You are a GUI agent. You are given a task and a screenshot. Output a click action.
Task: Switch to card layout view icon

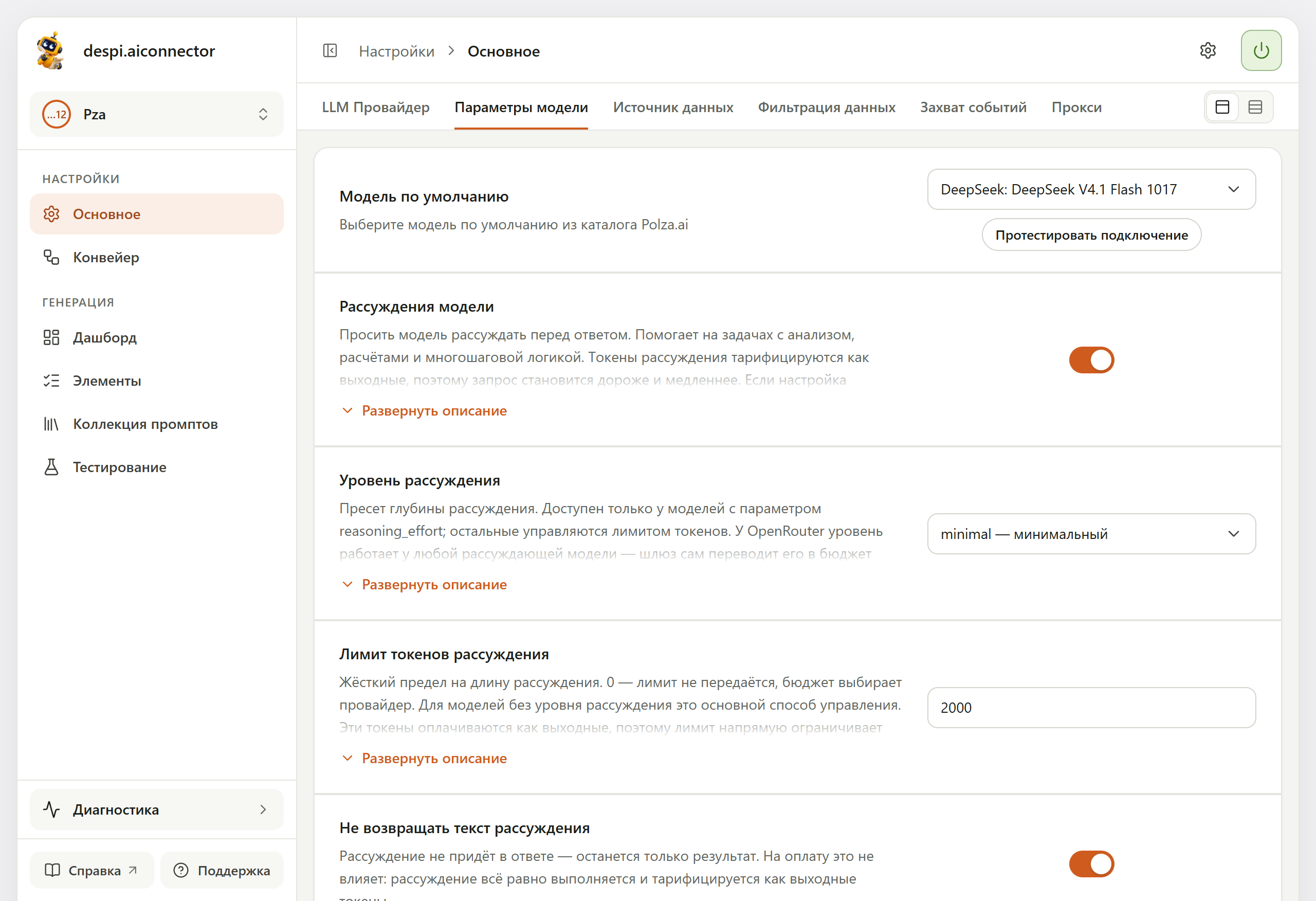pyautogui.click(x=1222, y=107)
